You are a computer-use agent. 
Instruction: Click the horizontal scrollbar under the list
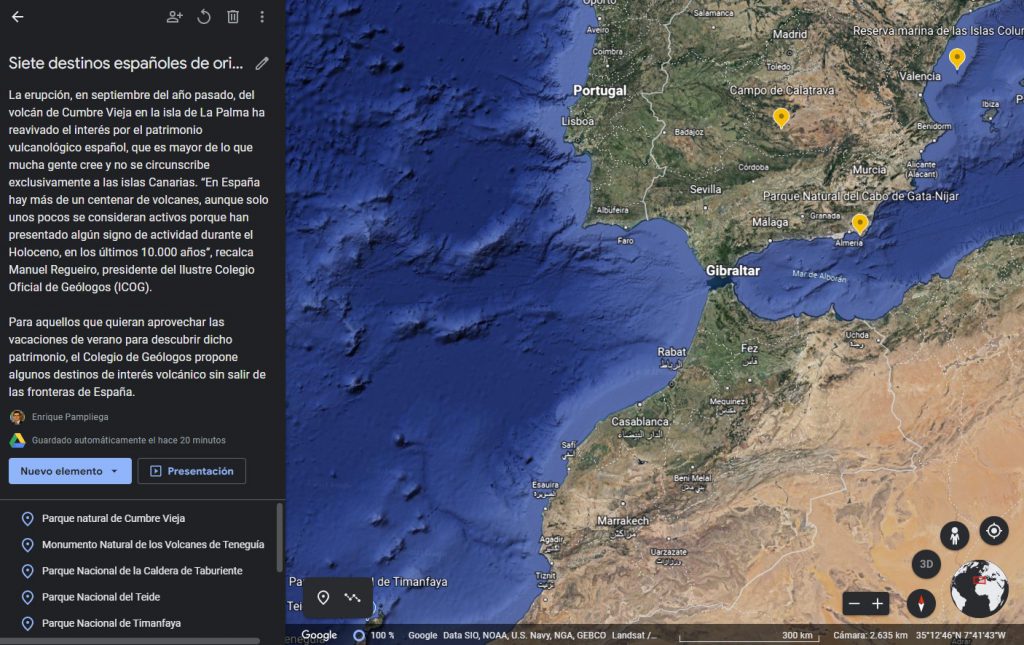(x=130, y=641)
